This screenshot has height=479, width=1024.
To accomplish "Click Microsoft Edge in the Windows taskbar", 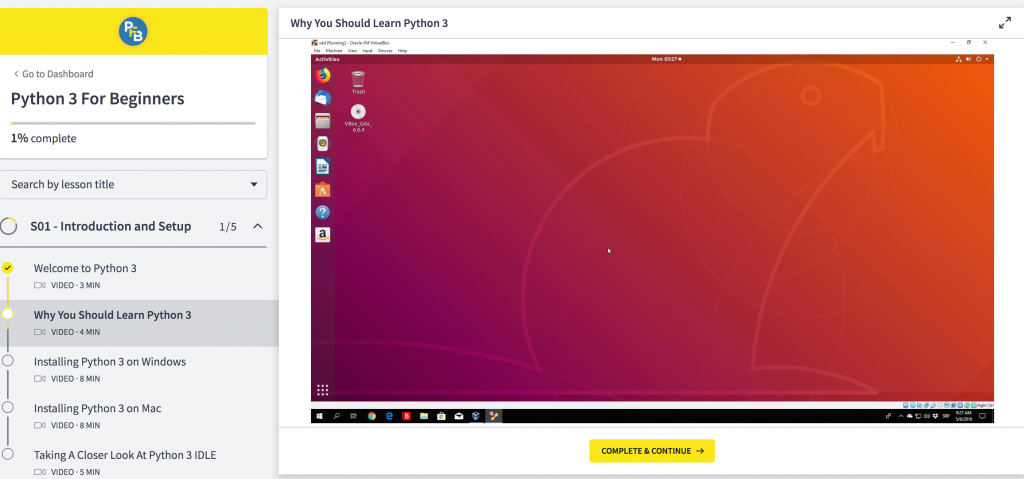I will click(x=389, y=416).
